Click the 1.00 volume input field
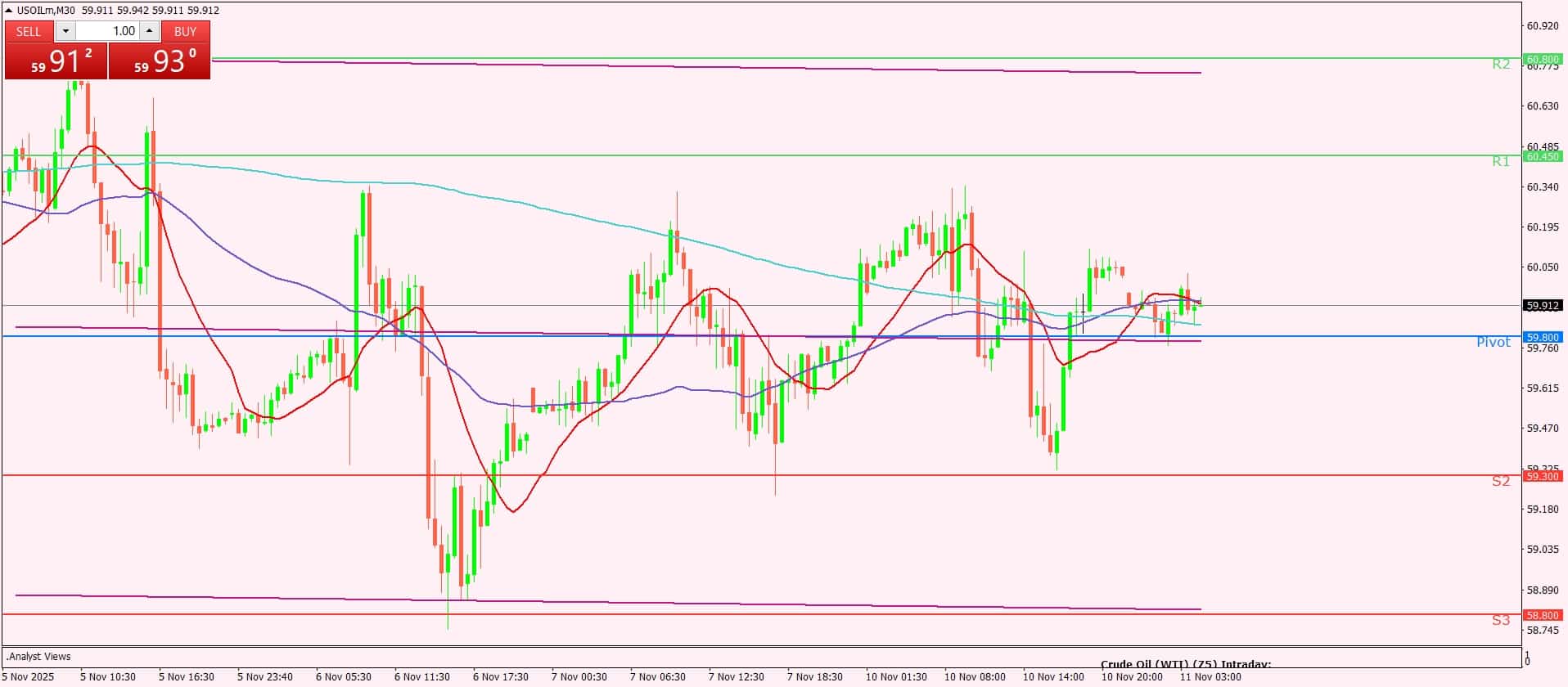This screenshot has height=687, width=1568. 107,31
